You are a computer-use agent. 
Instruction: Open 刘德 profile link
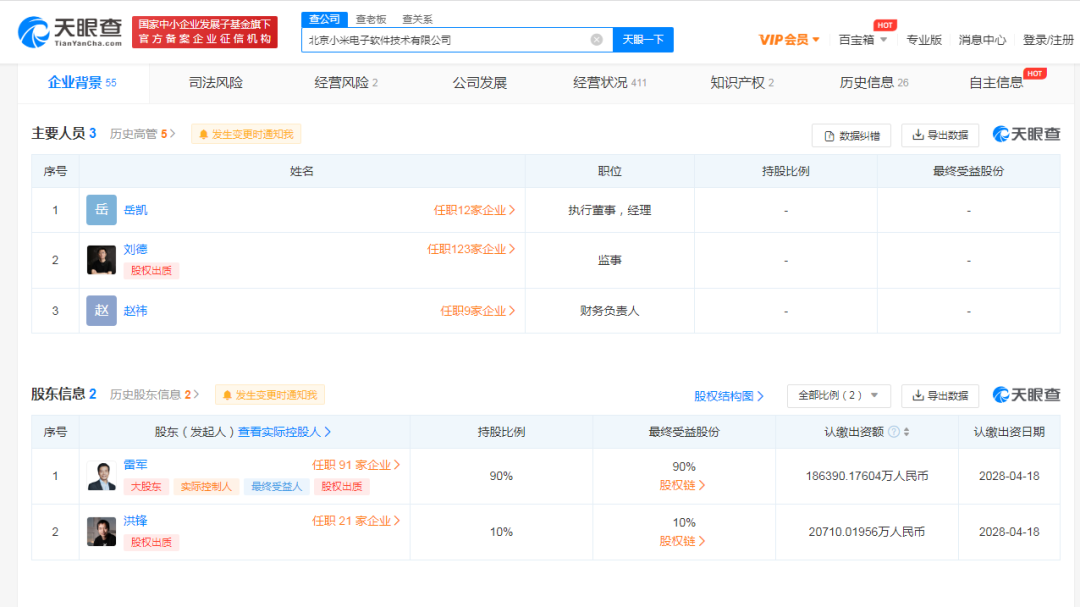(x=136, y=249)
